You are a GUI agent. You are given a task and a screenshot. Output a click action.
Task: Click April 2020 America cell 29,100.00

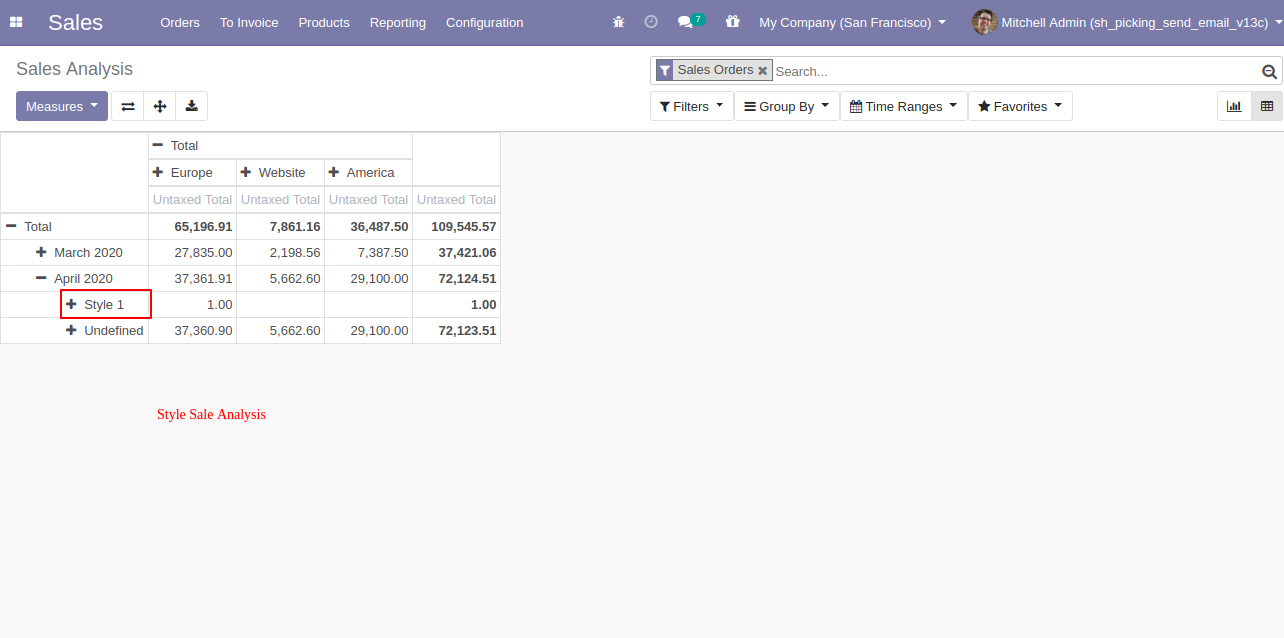(x=368, y=278)
